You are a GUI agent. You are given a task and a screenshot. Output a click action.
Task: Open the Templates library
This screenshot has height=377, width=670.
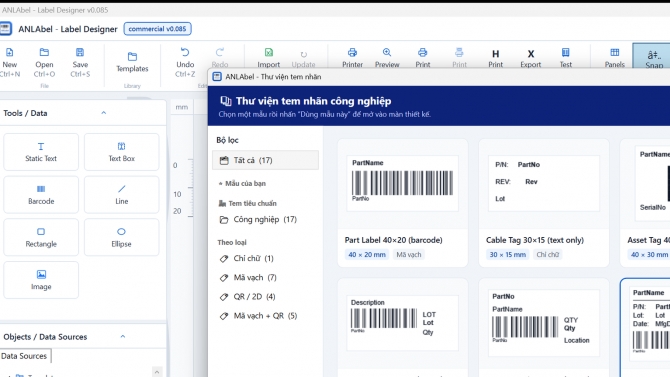pos(132,62)
